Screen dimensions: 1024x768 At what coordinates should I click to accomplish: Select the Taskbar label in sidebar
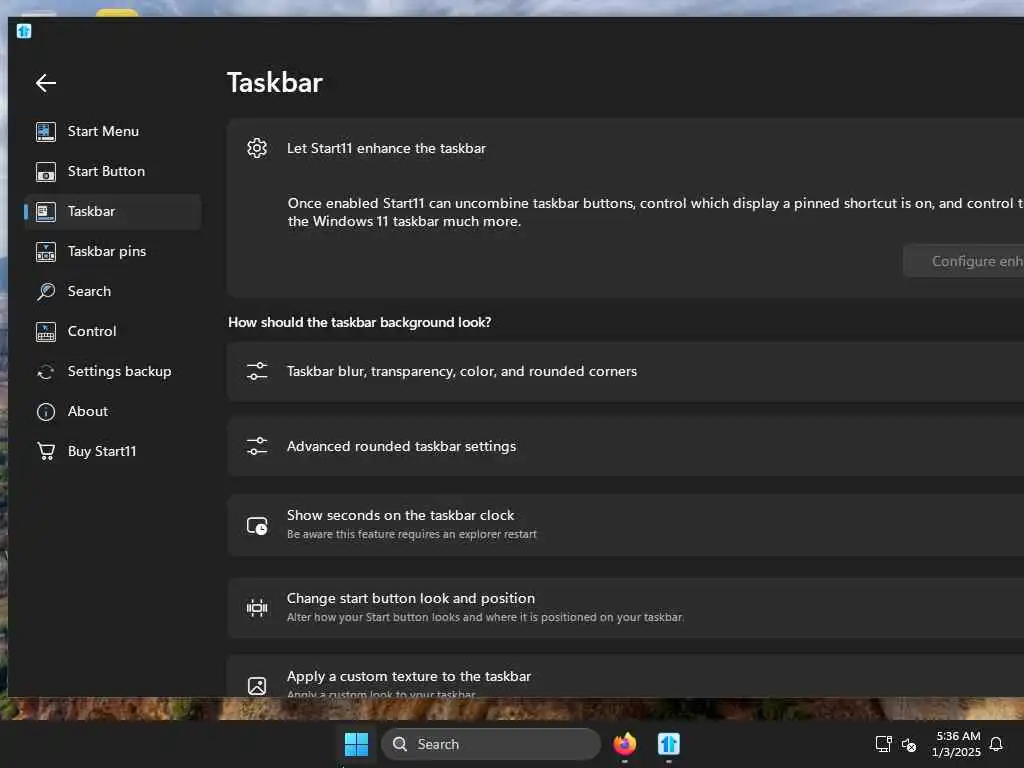[x=91, y=211]
